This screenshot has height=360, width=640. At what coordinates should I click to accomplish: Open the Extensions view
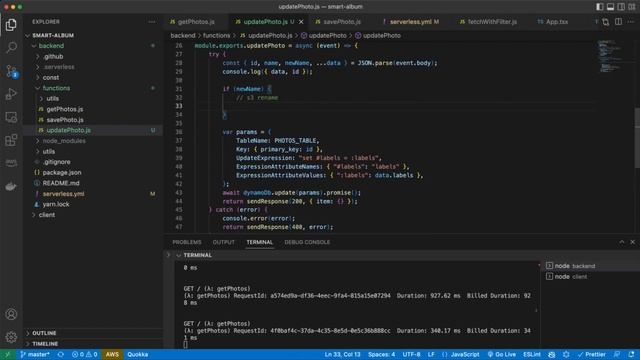point(11,140)
